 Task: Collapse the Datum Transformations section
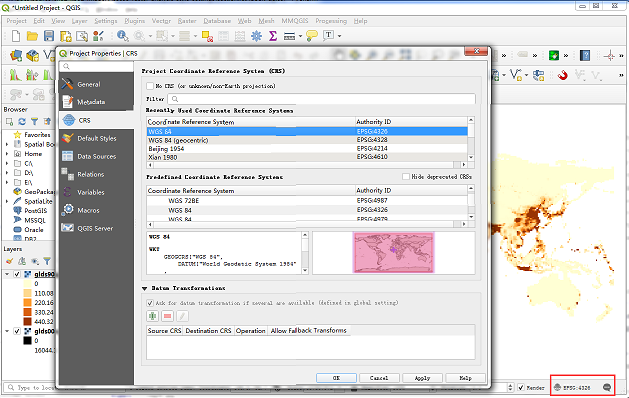[x=144, y=288]
